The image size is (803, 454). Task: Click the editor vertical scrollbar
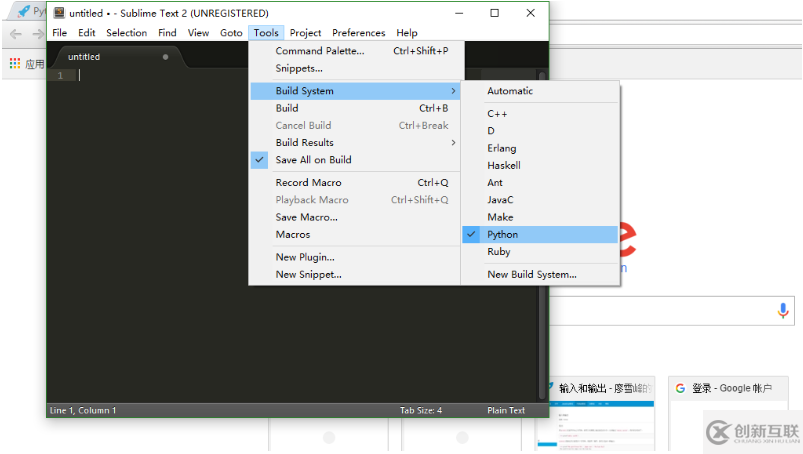coord(542,235)
